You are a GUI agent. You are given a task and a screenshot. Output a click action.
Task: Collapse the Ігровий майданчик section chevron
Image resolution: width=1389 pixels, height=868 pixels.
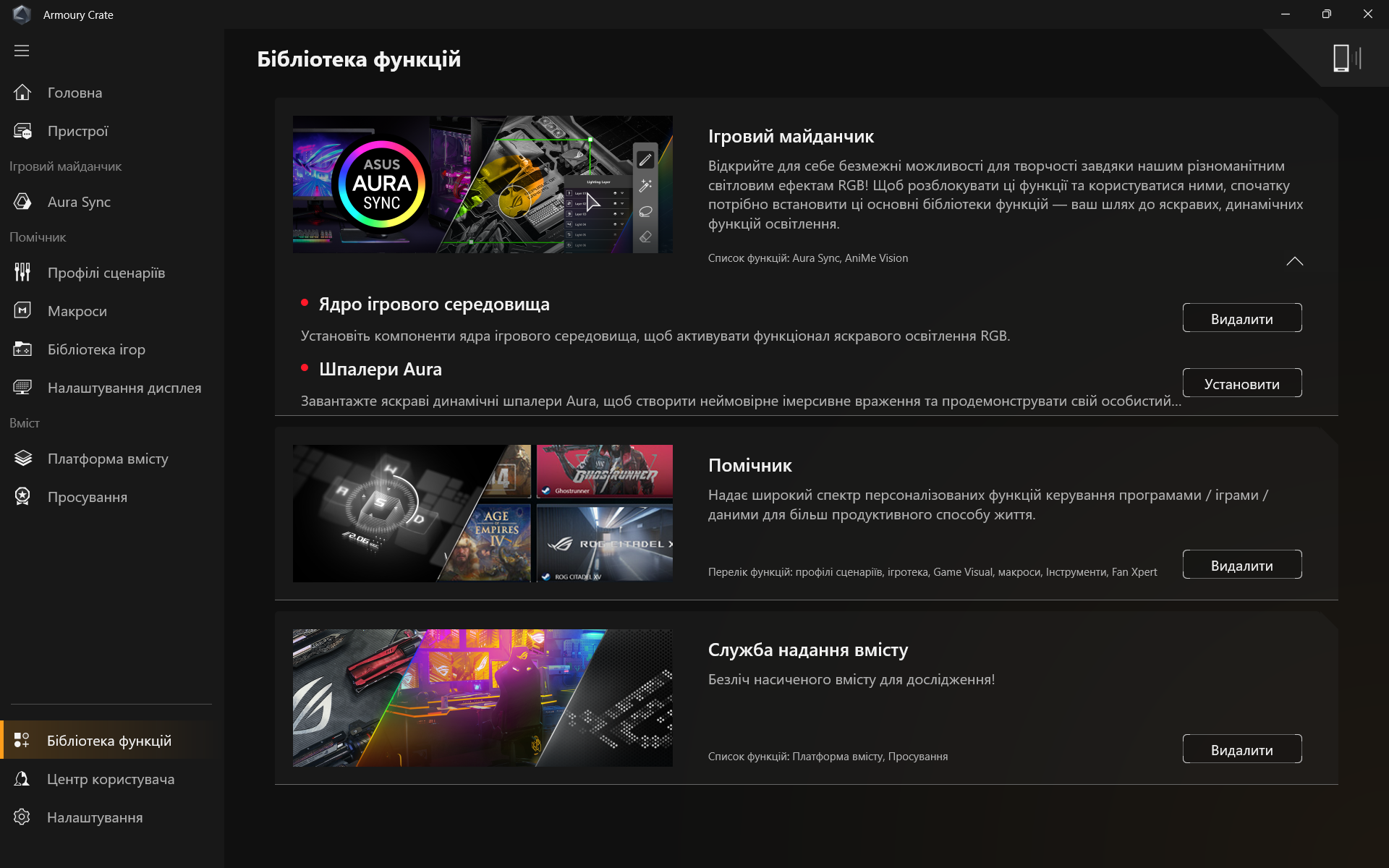coord(1294,261)
